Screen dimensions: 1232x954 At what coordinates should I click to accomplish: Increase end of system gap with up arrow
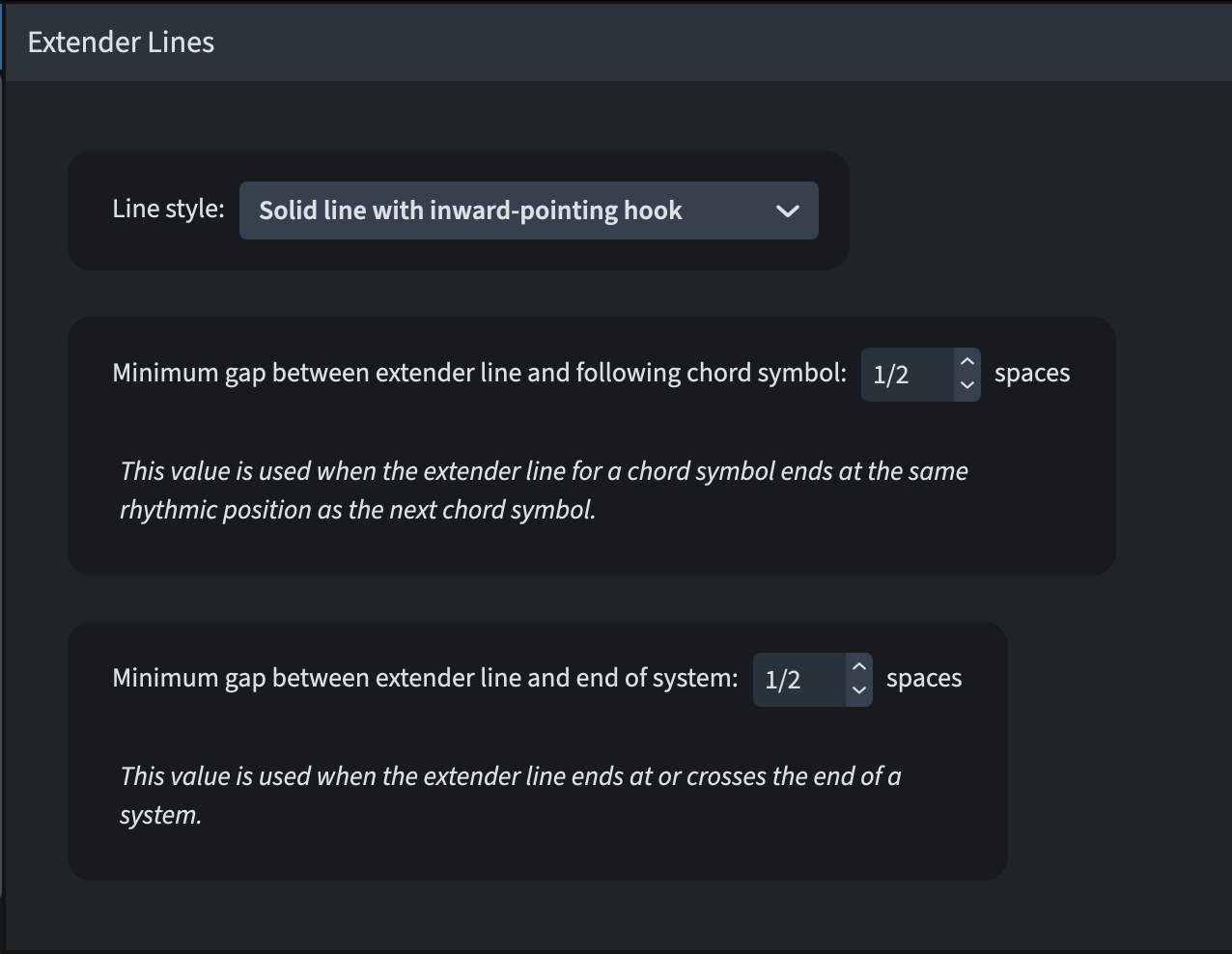(859, 667)
